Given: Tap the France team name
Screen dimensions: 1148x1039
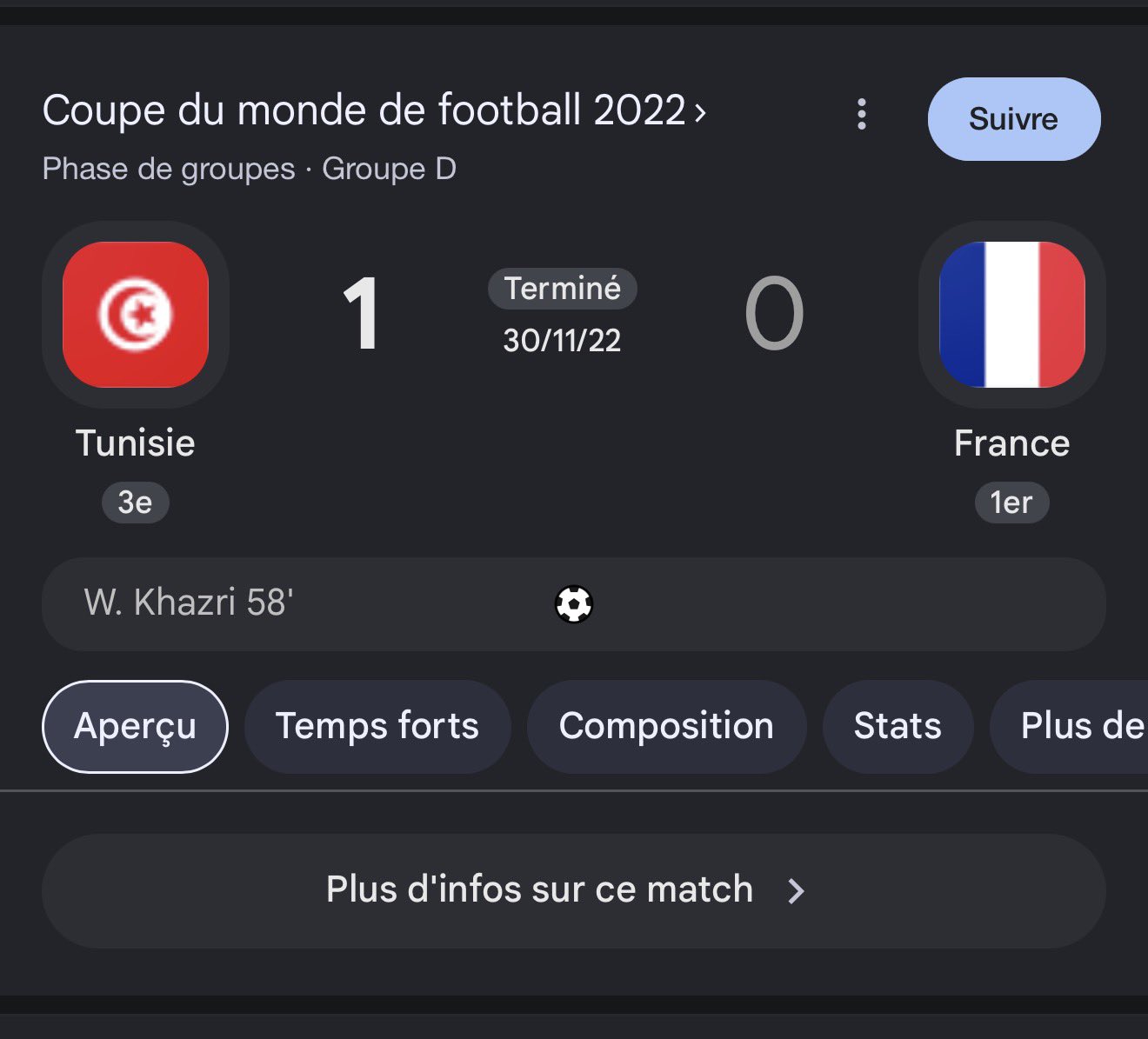Looking at the screenshot, I should point(1012,443).
